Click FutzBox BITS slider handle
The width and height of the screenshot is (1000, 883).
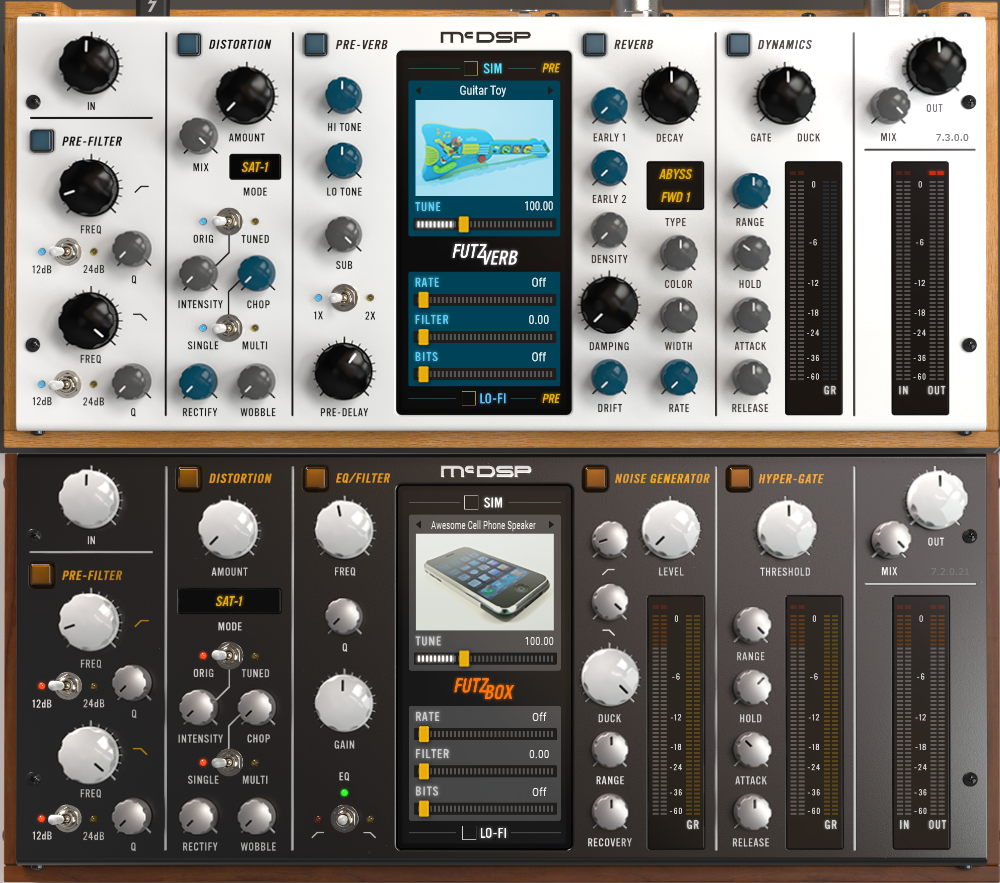click(423, 809)
